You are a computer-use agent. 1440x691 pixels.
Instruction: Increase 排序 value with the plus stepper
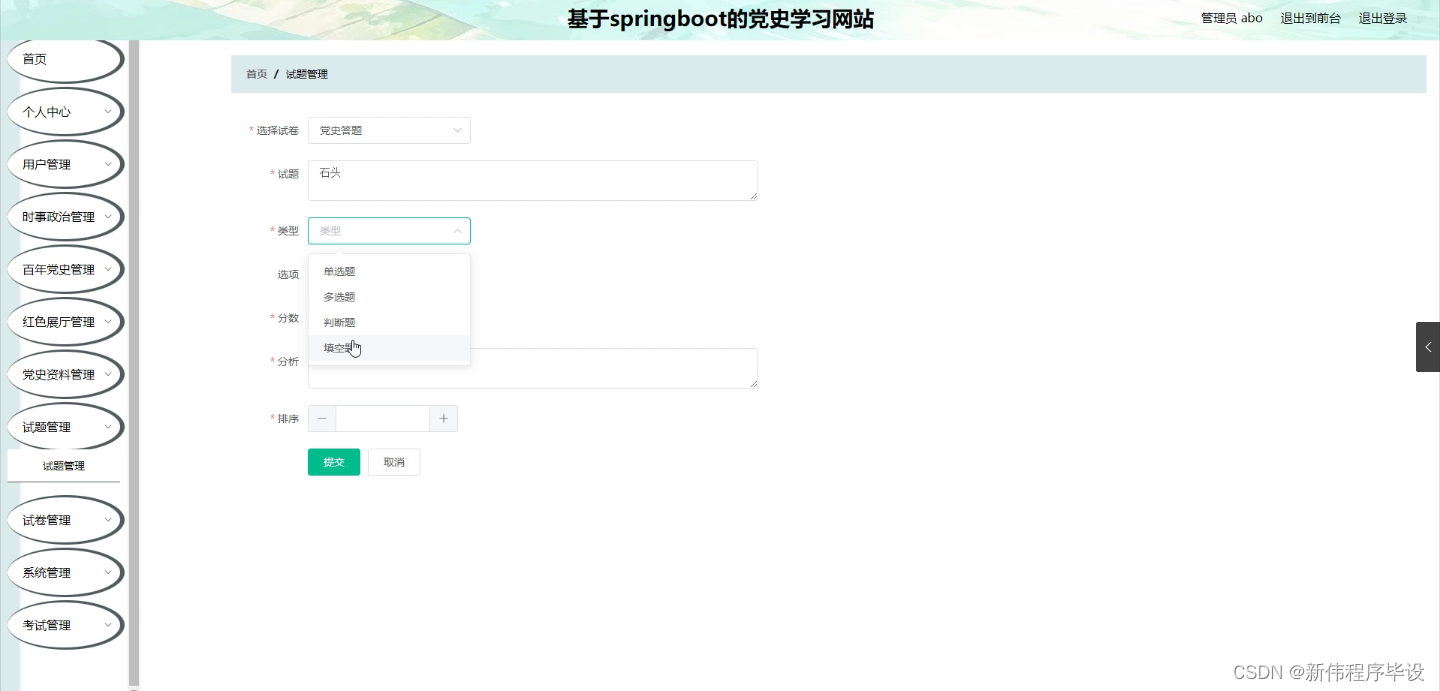click(x=443, y=418)
